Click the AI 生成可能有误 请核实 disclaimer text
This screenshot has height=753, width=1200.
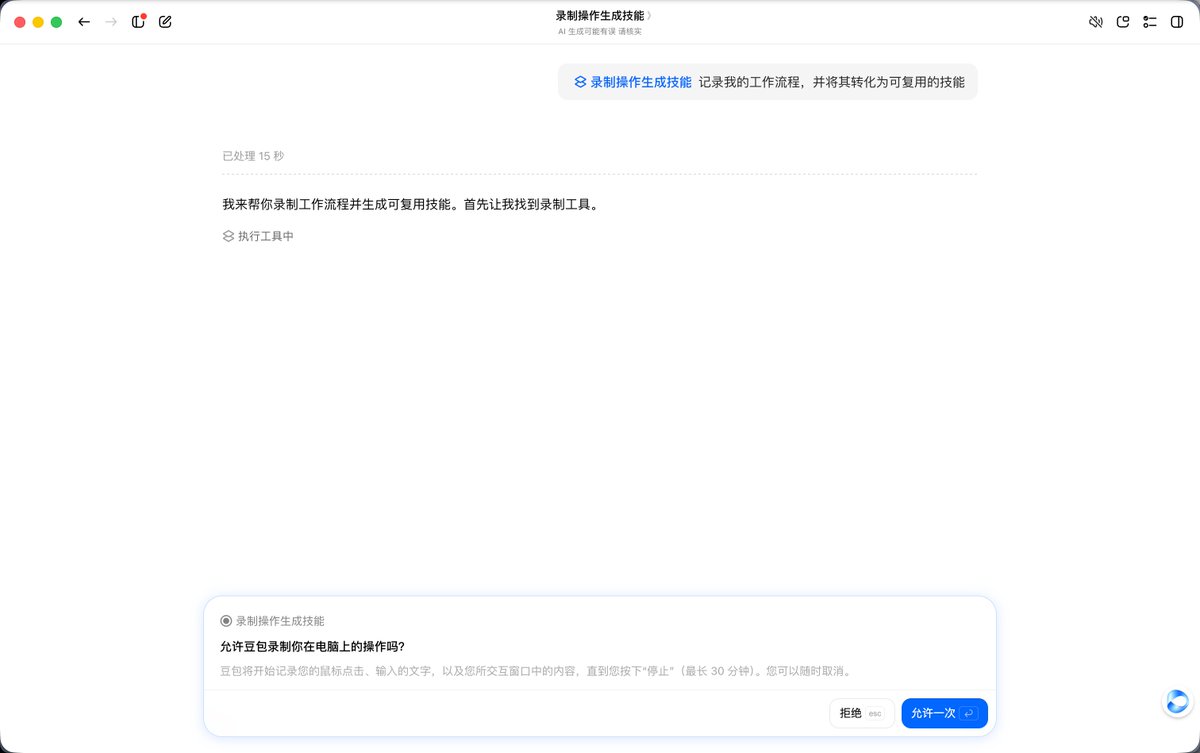pyautogui.click(x=600, y=31)
